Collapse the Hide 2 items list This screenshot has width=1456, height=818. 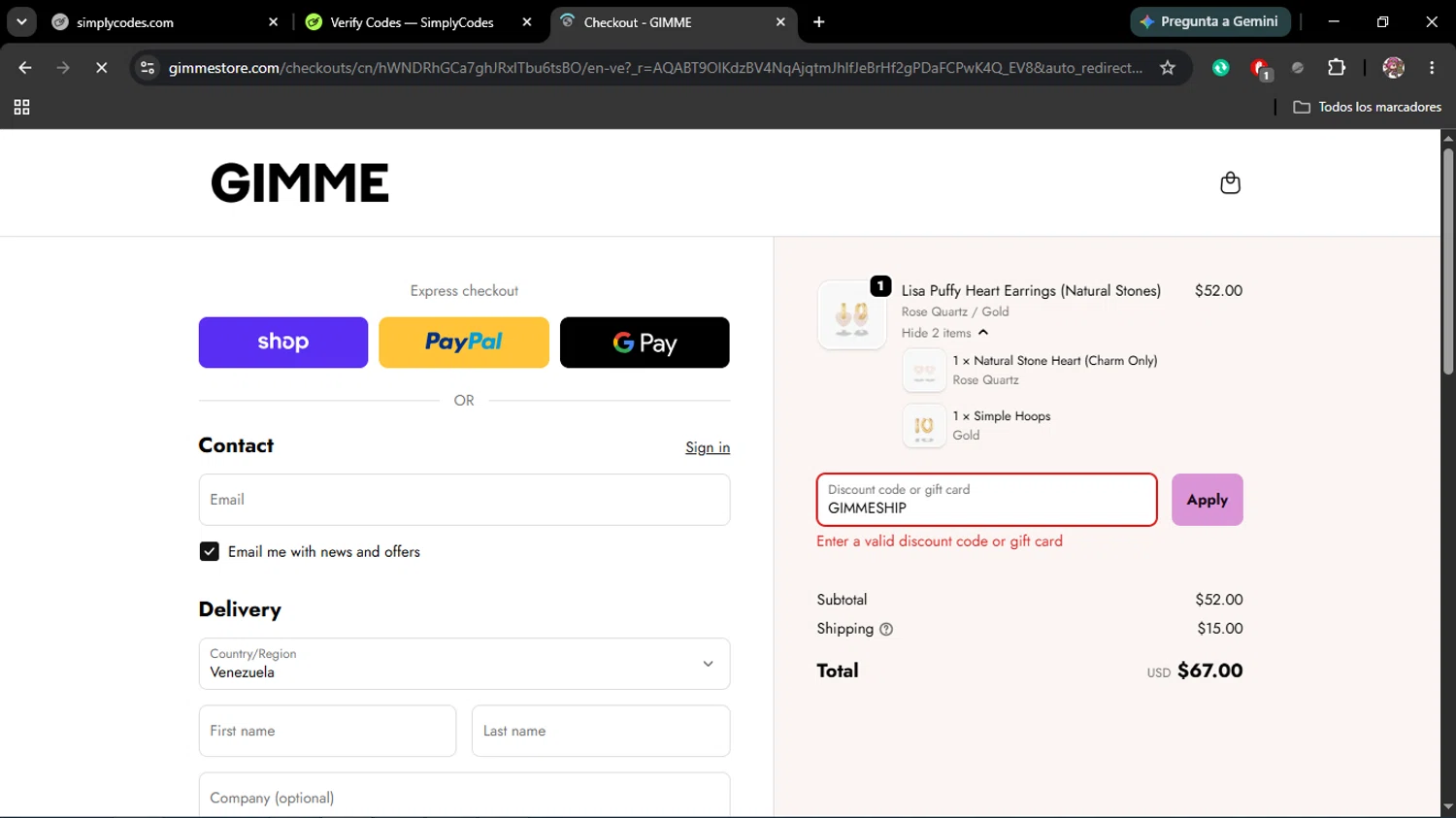tap(944, 333)
